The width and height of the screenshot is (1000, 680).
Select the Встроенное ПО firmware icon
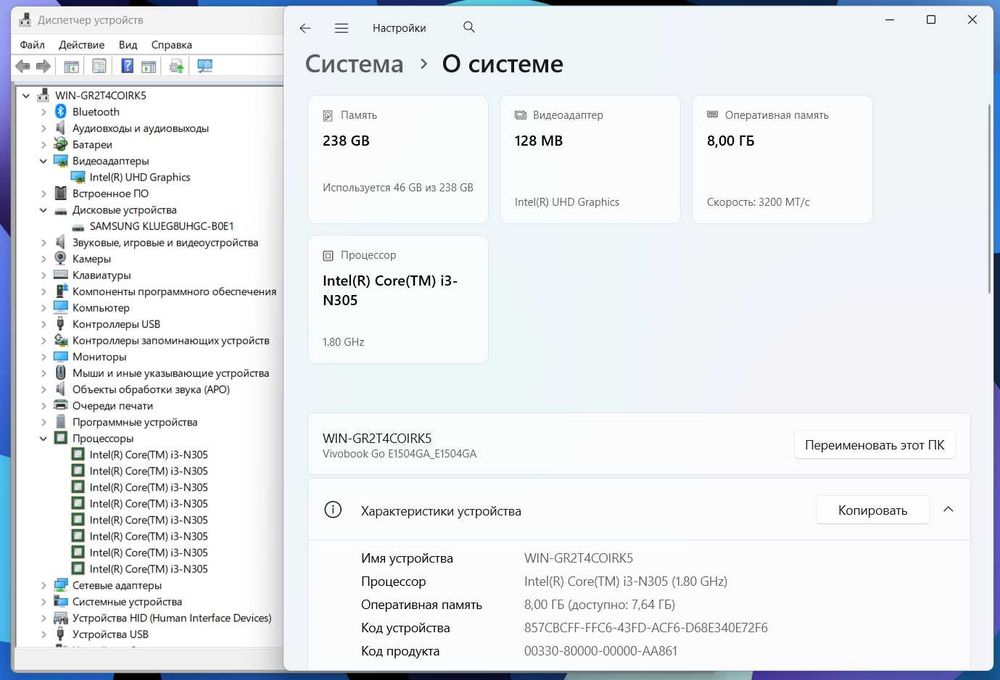point(61,193)
